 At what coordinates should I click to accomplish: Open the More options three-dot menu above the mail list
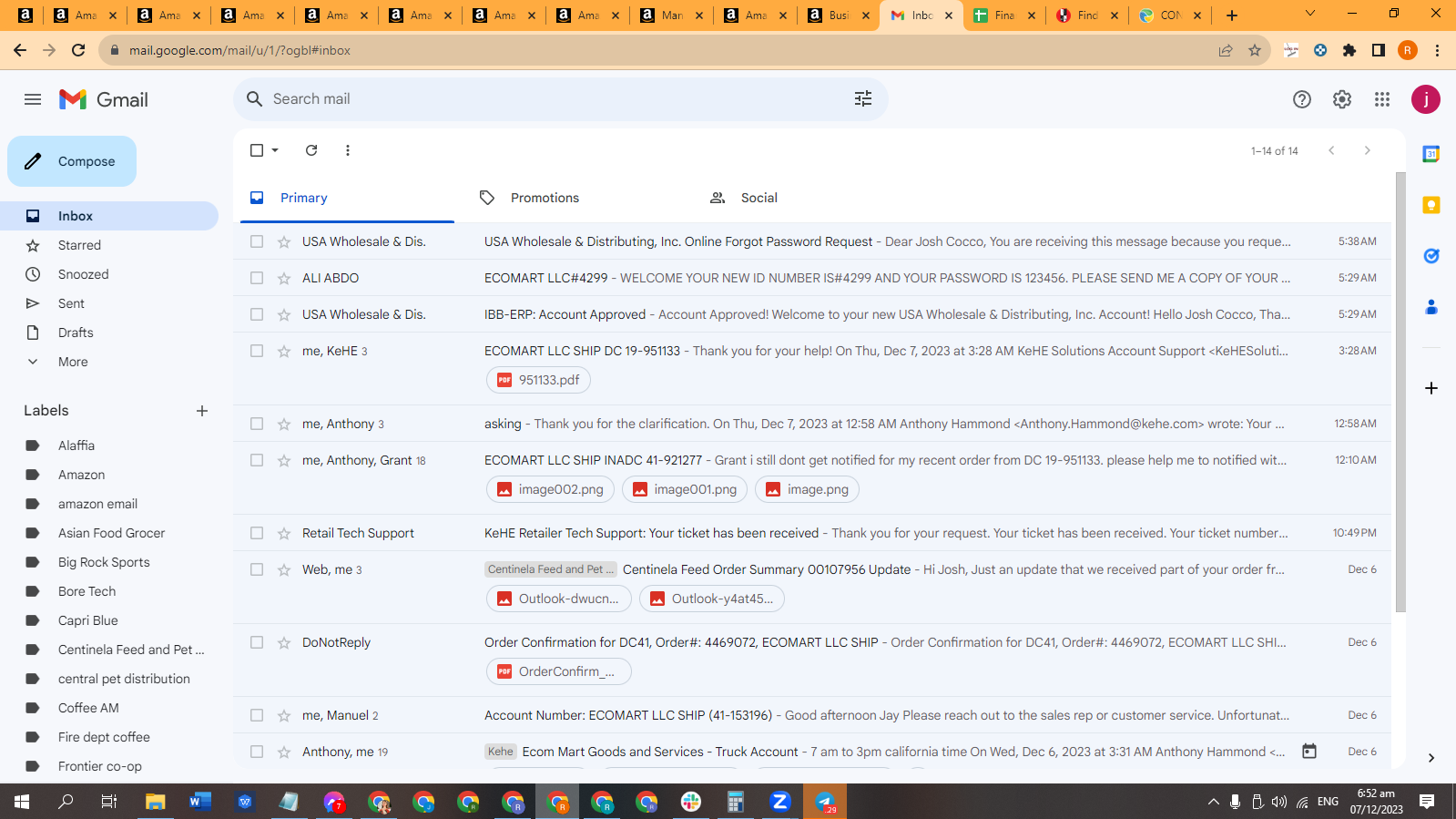coord(348,150)
